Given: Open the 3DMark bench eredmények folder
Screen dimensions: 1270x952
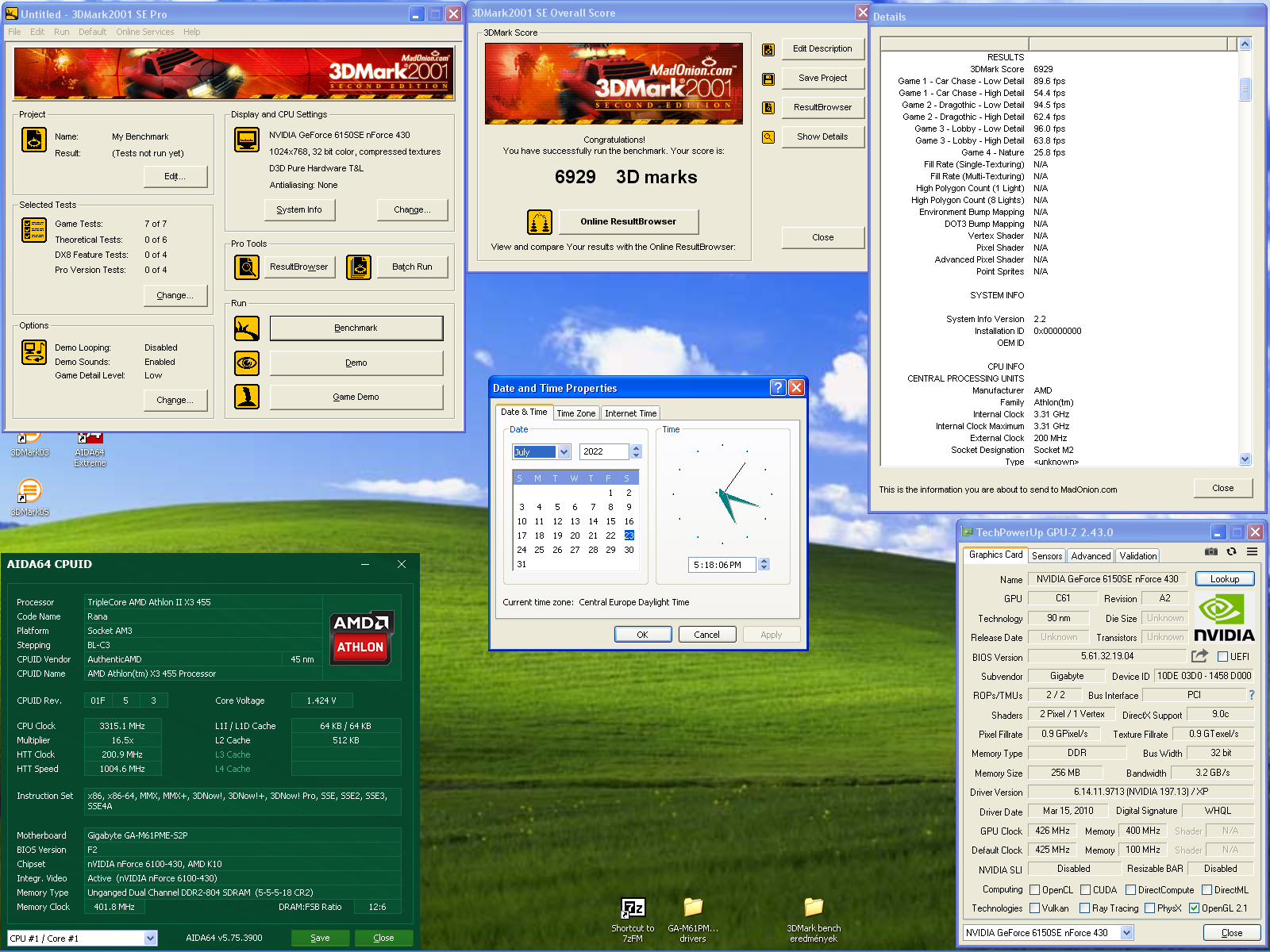Looking at the screenshot, I should tap(814, 919).
